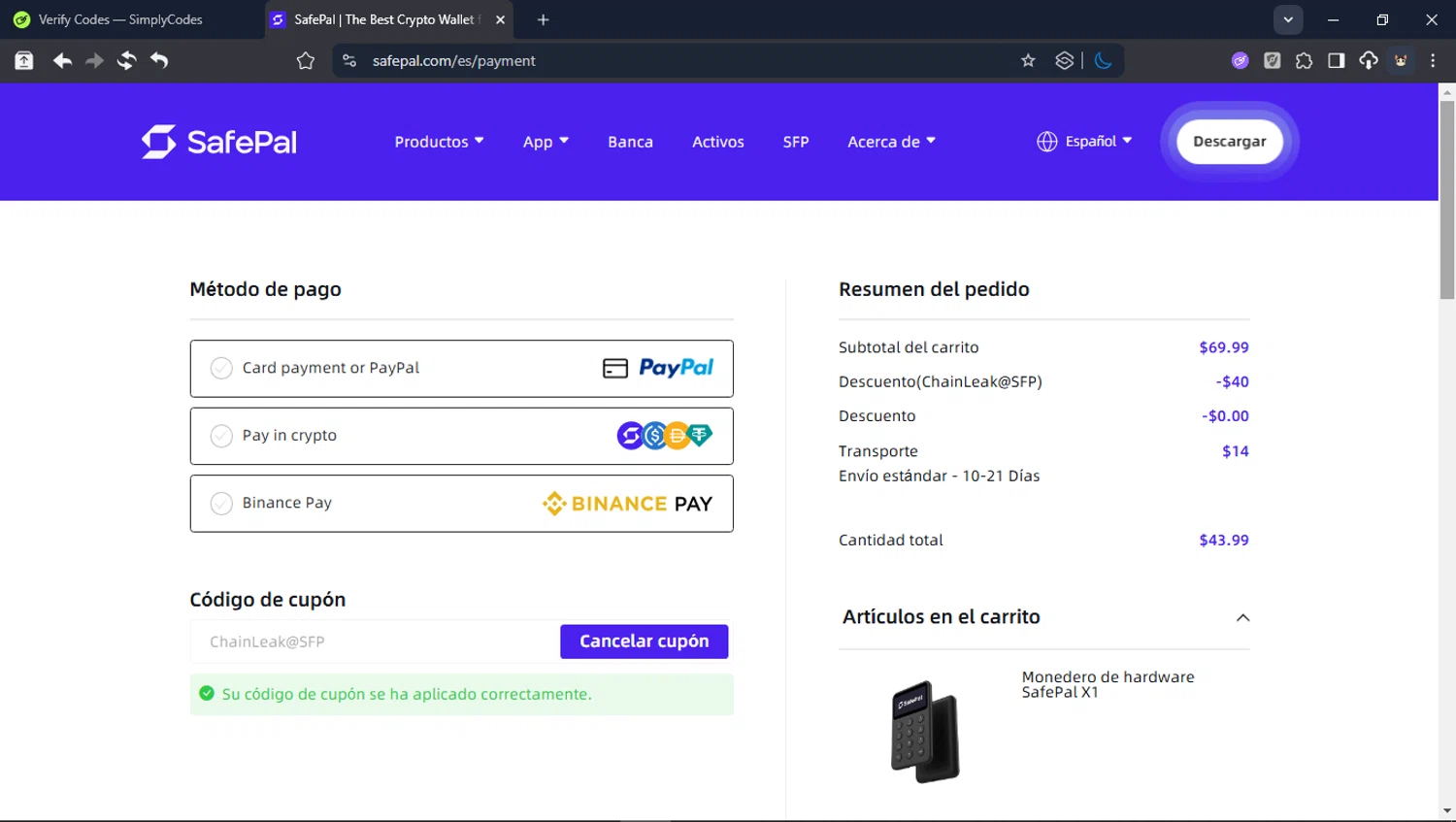The width and height of the screenshot is (1456, 822).
Task: Click Envío estándar - 10-21 Días text
Action: (x=939, y=476)
